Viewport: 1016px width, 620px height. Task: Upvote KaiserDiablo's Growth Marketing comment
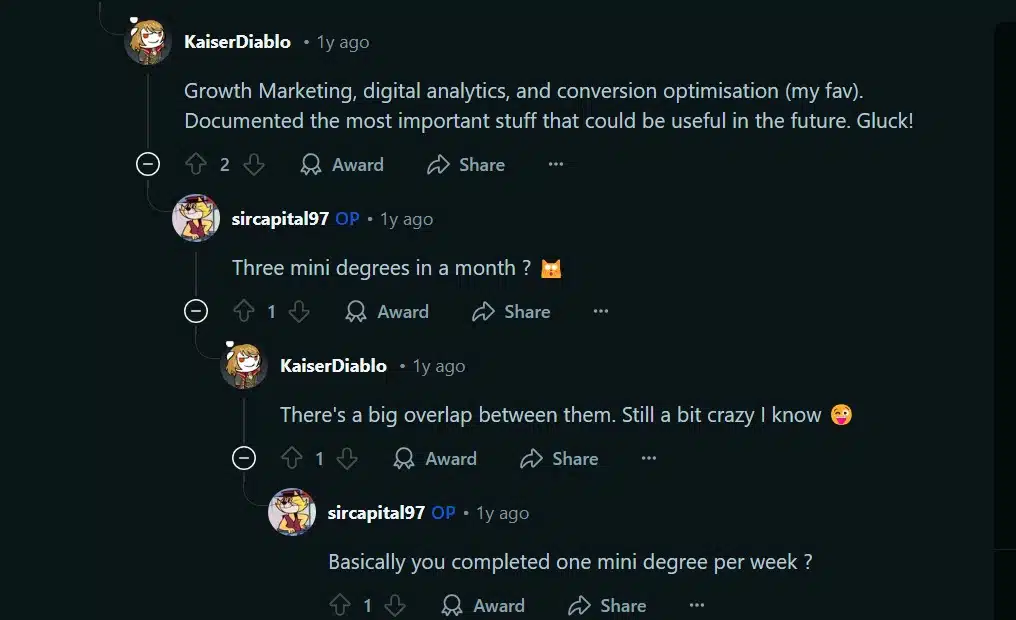[x=198, y=164]
